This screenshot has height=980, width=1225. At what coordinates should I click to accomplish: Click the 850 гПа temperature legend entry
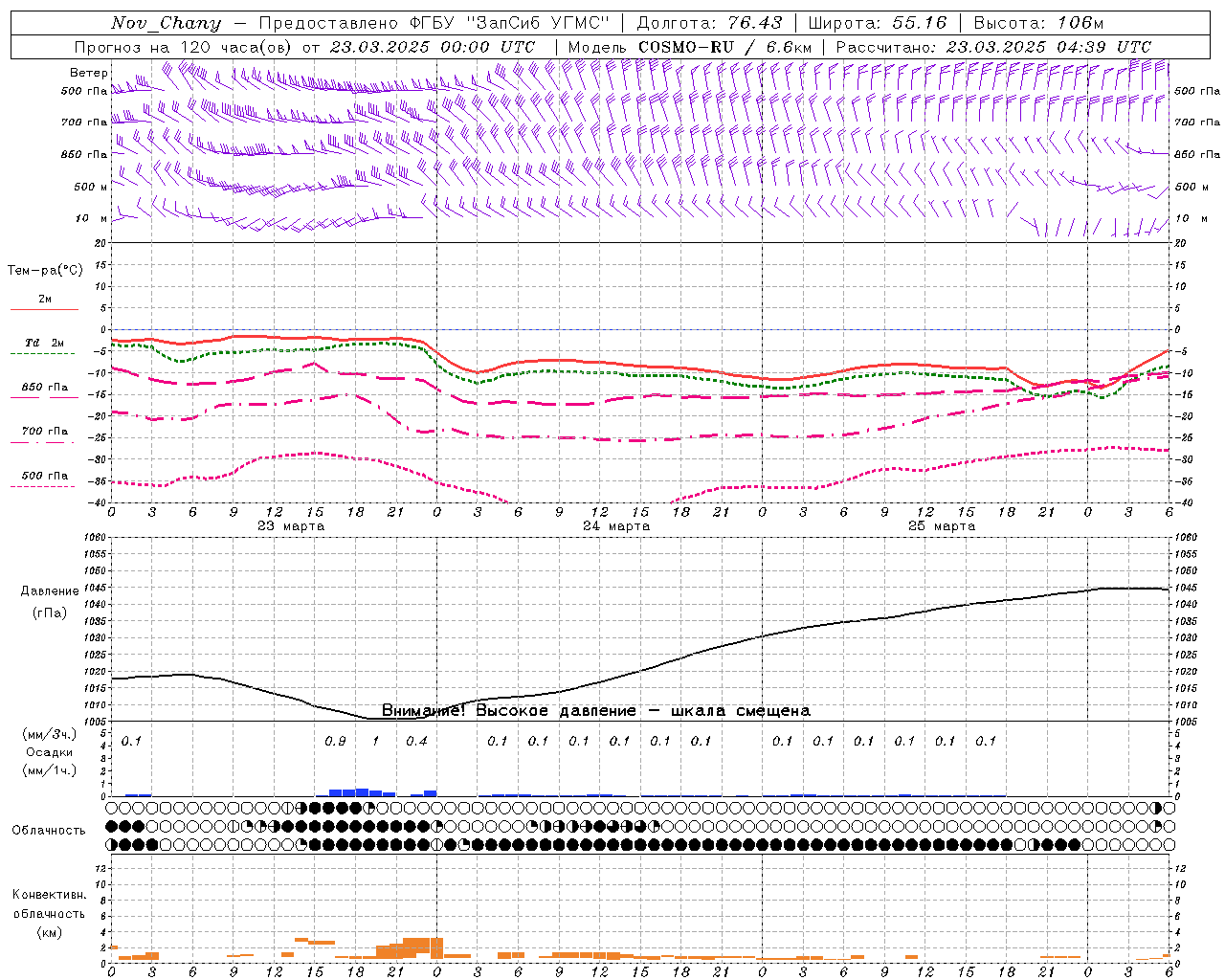44,388
